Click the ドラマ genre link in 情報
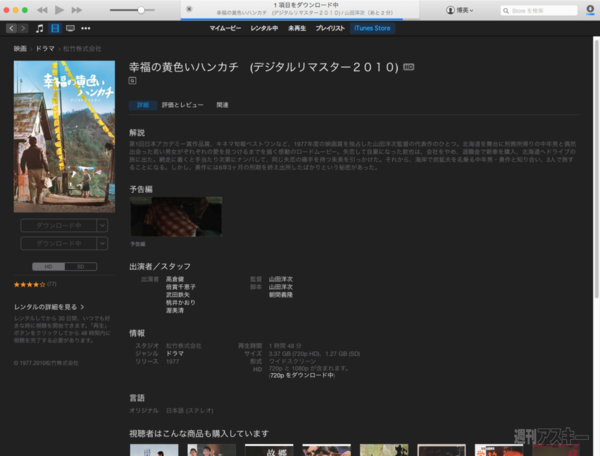The image size is (600, 456). click(175, 353)
